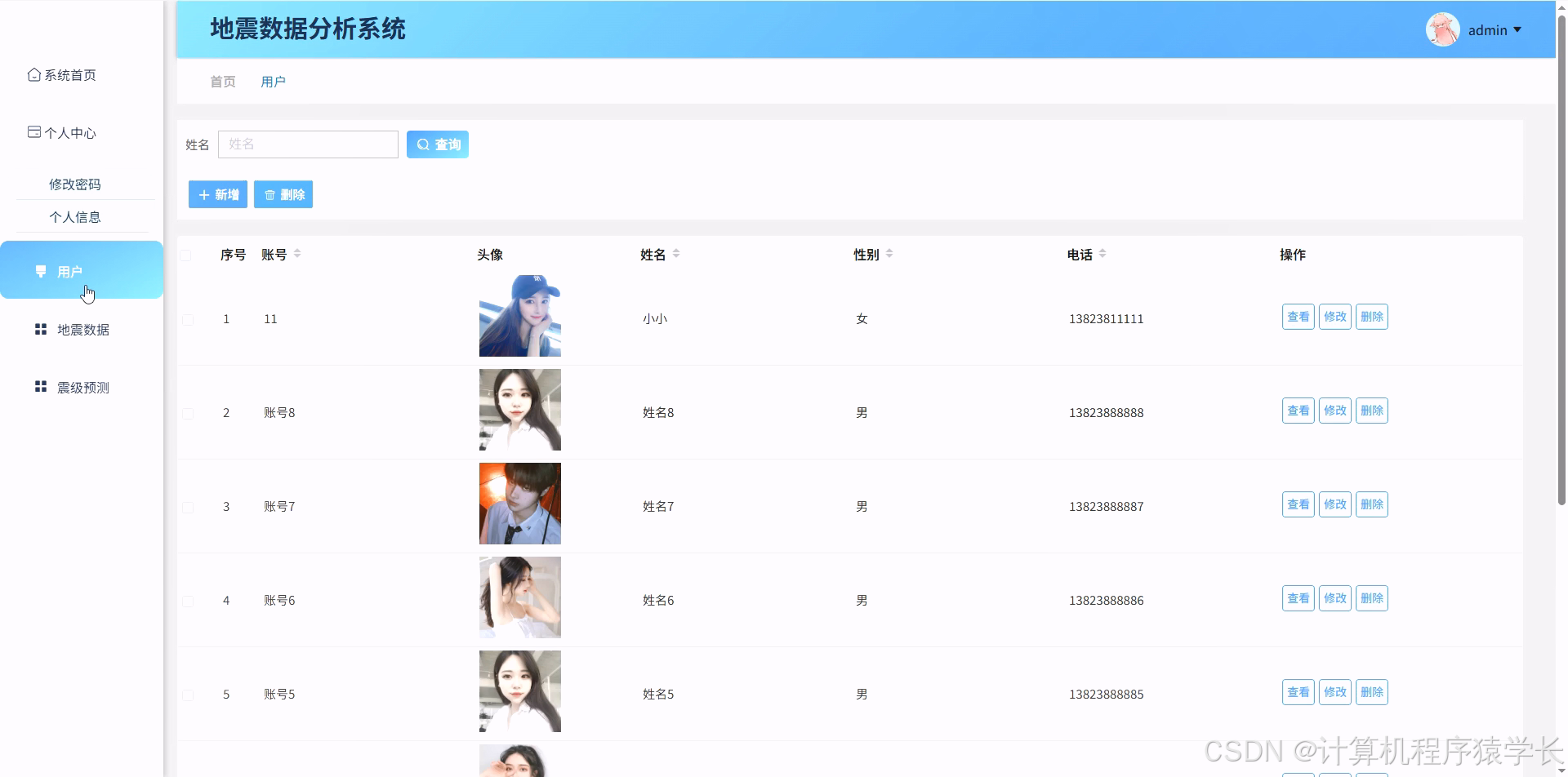Open the admin dropdown arrow
Screen dimensions: 1568x777
coord(1517,29)
